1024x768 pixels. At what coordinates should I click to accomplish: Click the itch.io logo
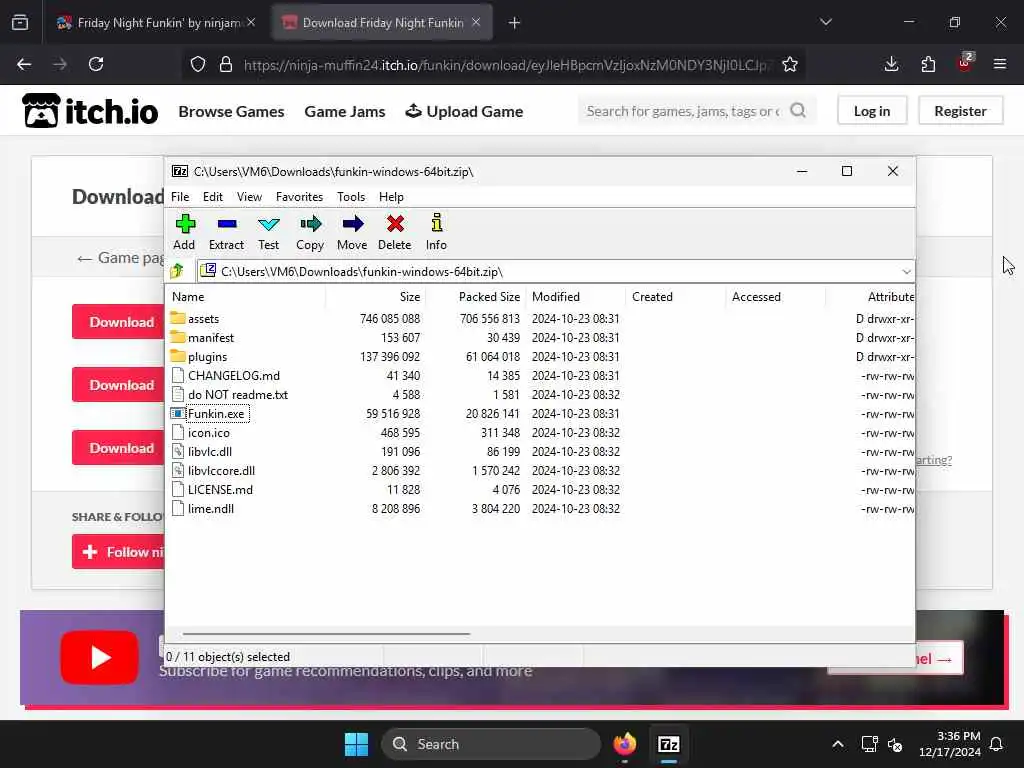point(90,111)
